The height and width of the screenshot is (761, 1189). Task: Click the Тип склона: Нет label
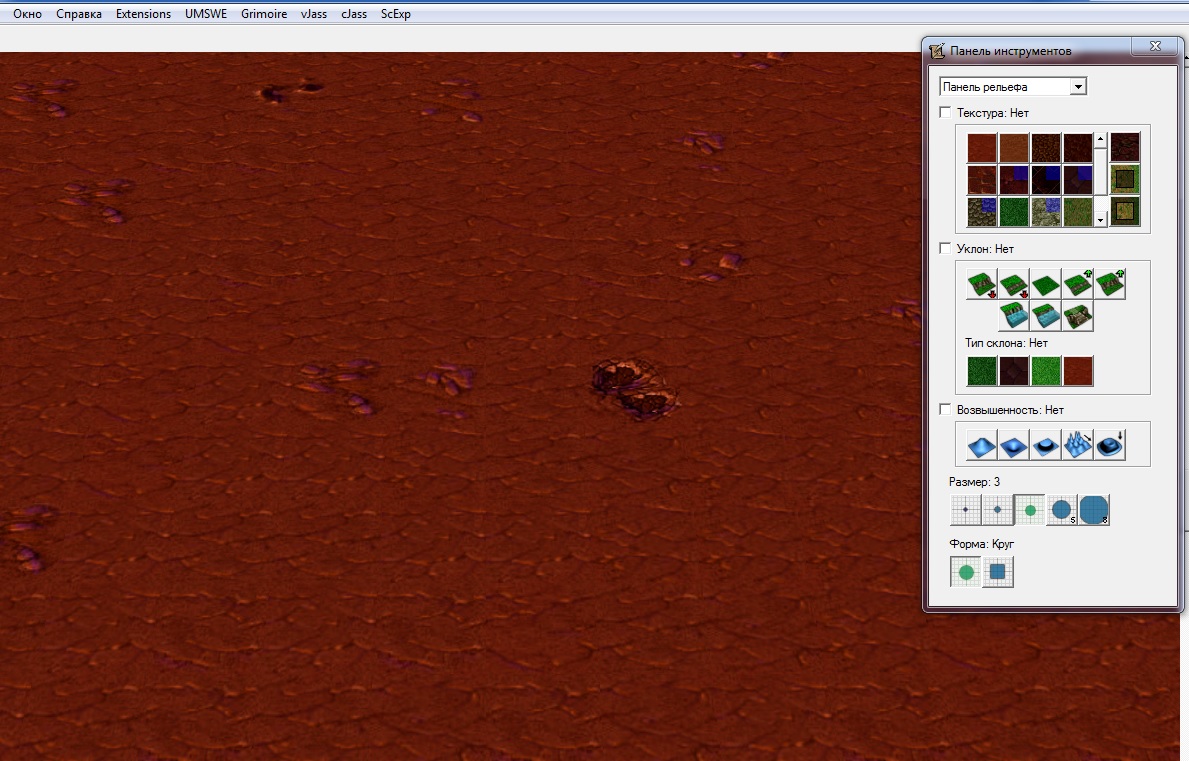(1006, 343)
